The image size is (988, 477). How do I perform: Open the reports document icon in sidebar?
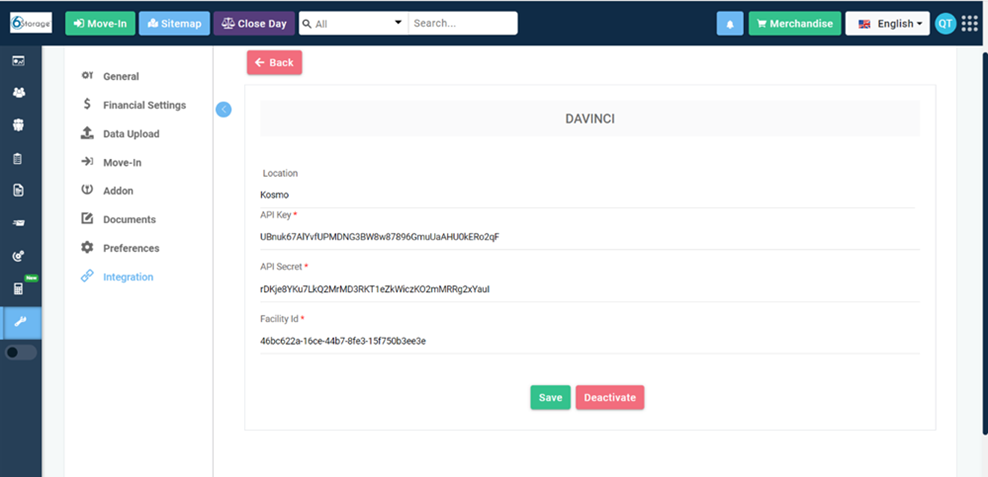(x=19, y=190)
